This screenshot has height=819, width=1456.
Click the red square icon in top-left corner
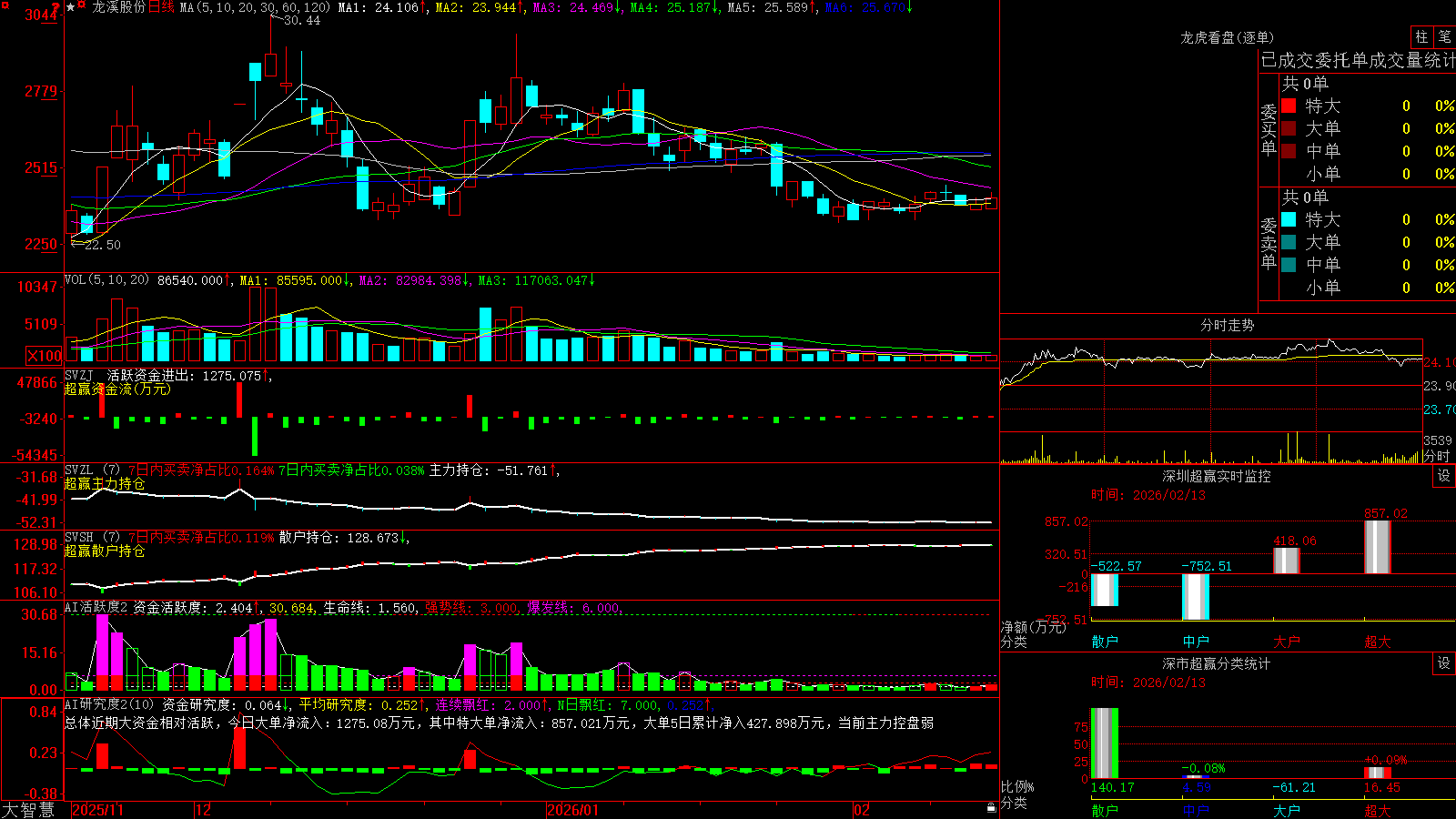[x=4, y=4]
